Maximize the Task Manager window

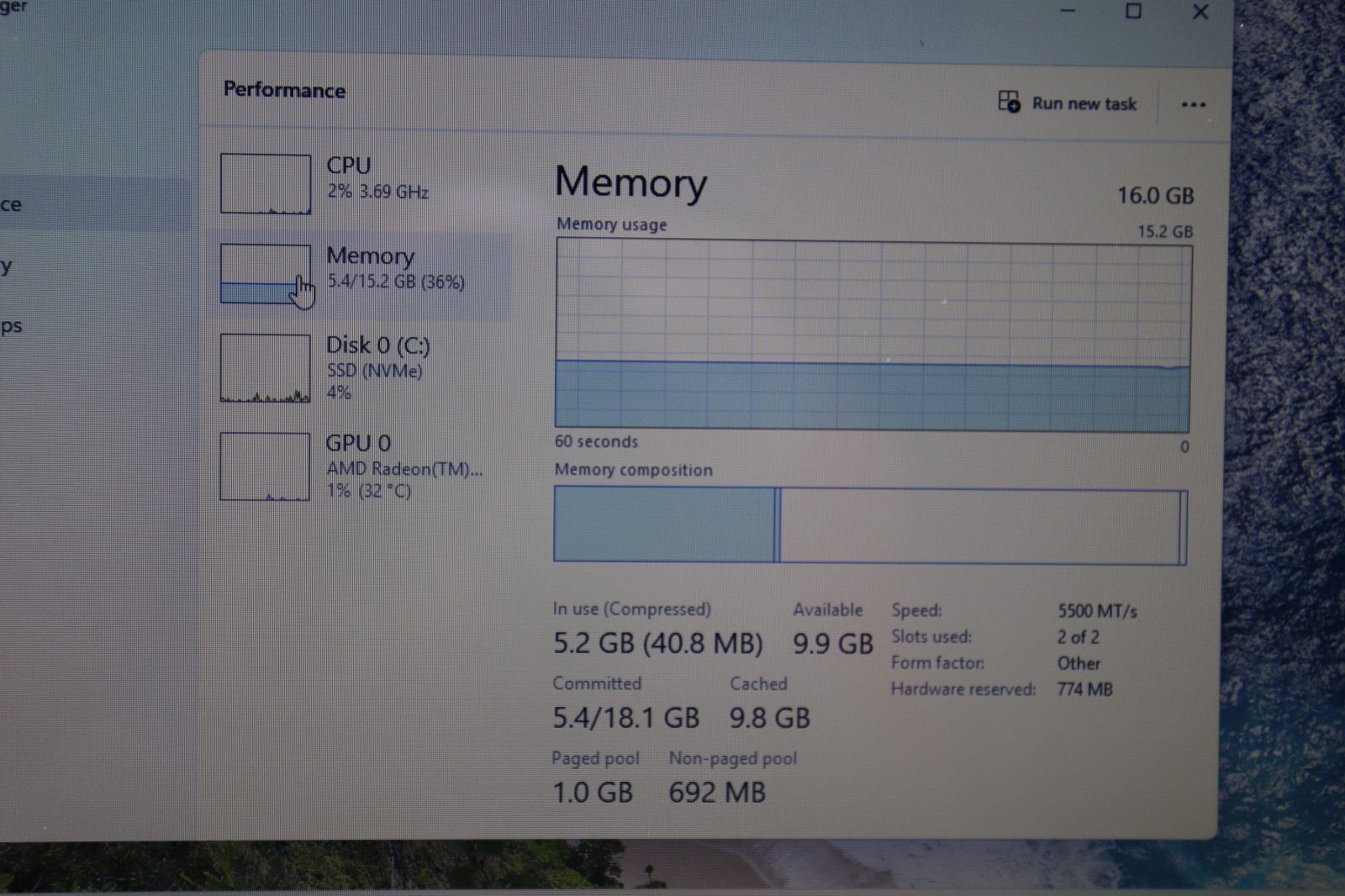tap(1133, 11)
